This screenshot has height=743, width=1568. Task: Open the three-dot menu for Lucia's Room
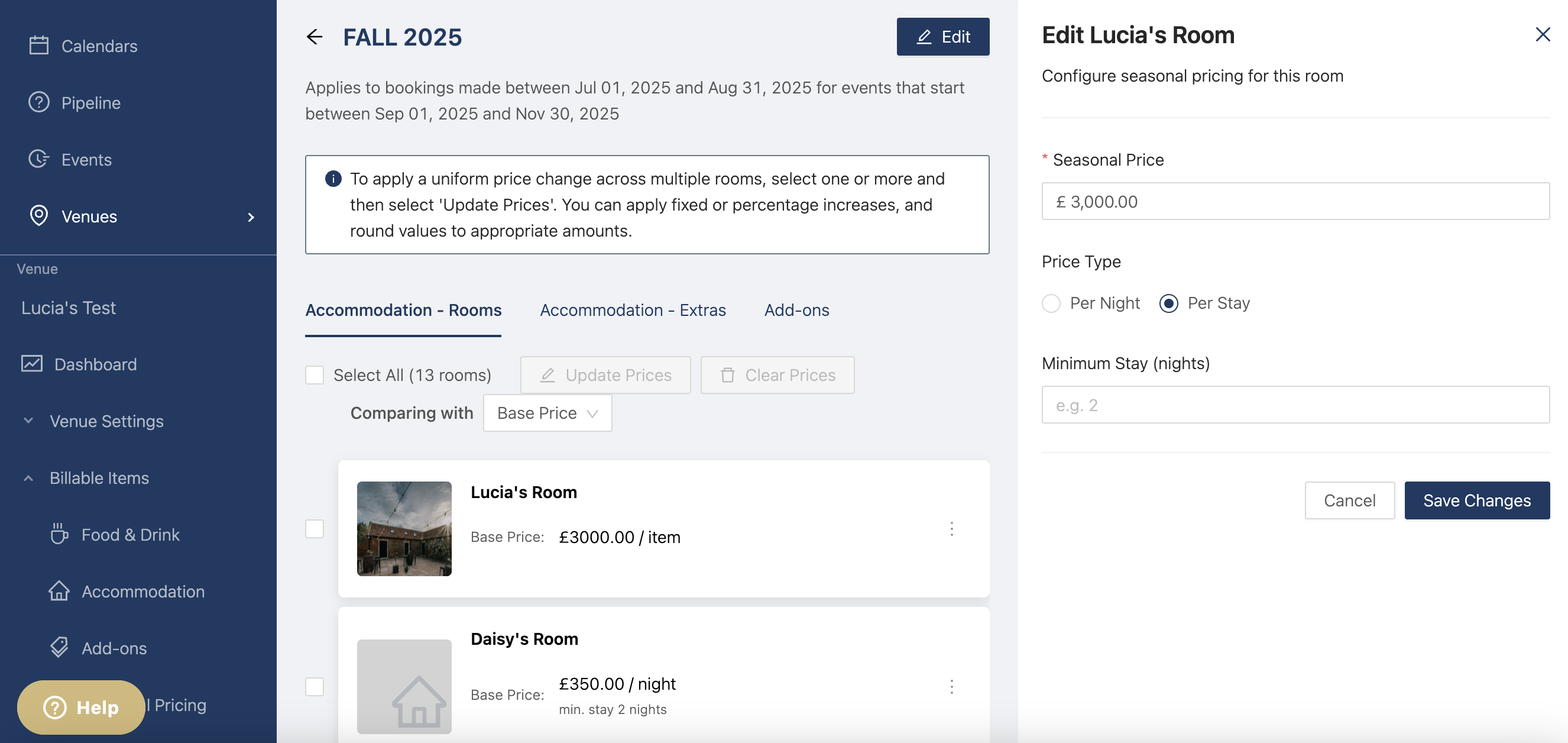point(951,529)
